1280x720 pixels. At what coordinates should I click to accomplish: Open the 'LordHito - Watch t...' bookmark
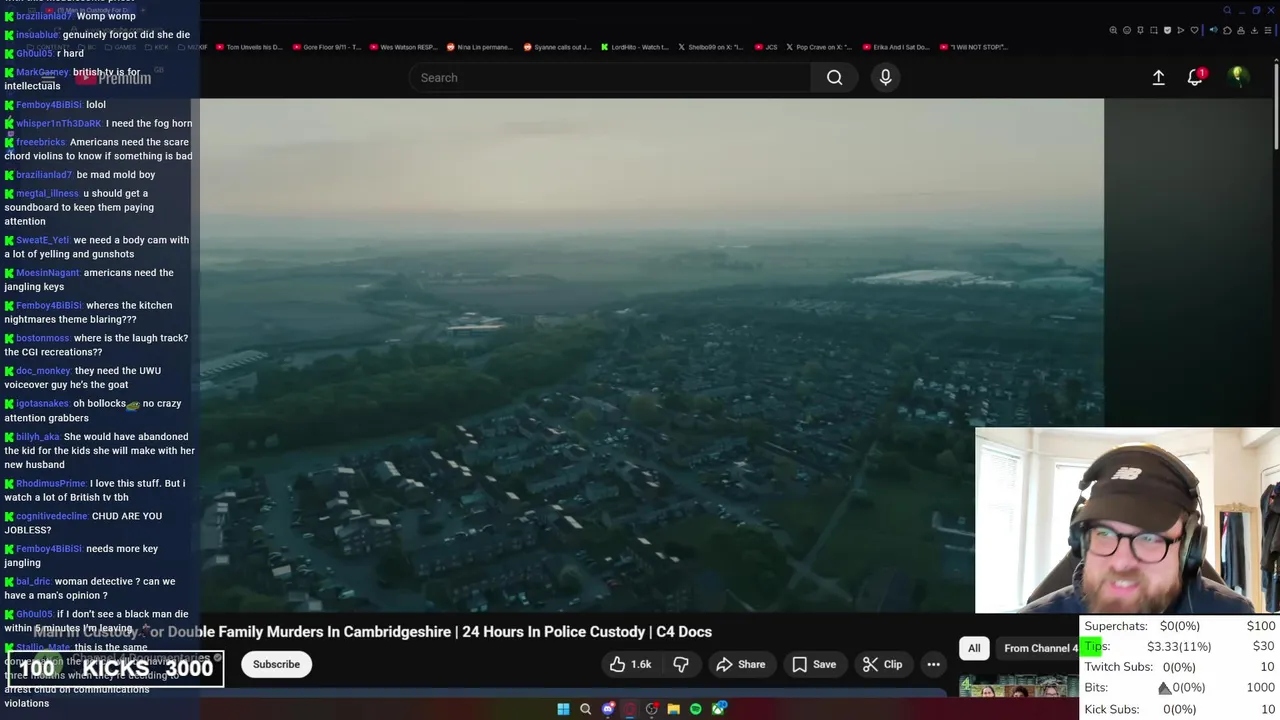pyautogui.click(x=634, y=47)
